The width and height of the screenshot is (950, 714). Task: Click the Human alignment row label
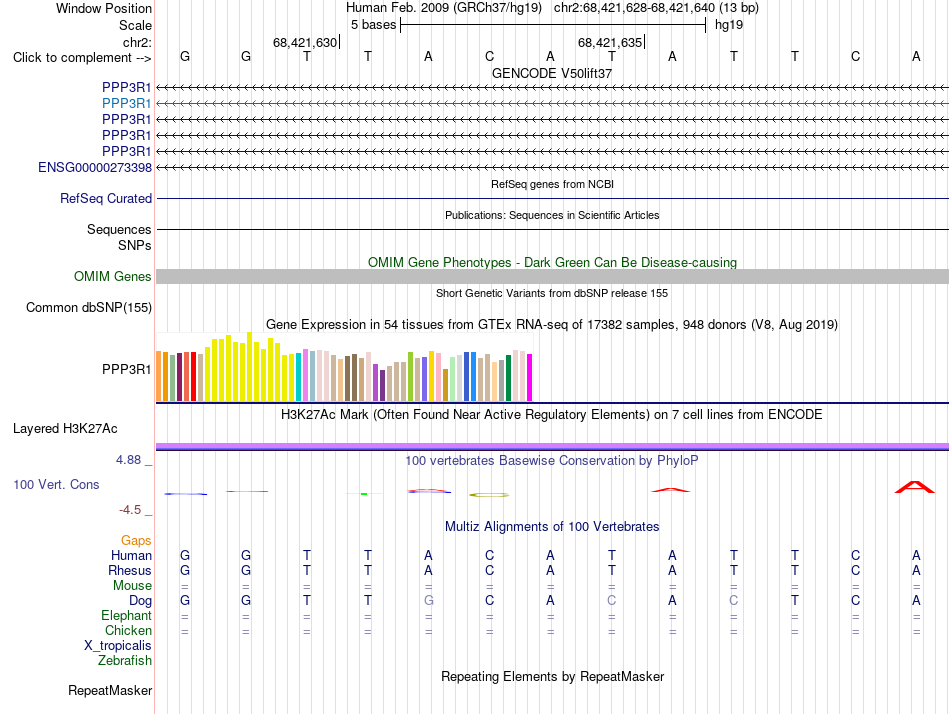coord(131,555)
